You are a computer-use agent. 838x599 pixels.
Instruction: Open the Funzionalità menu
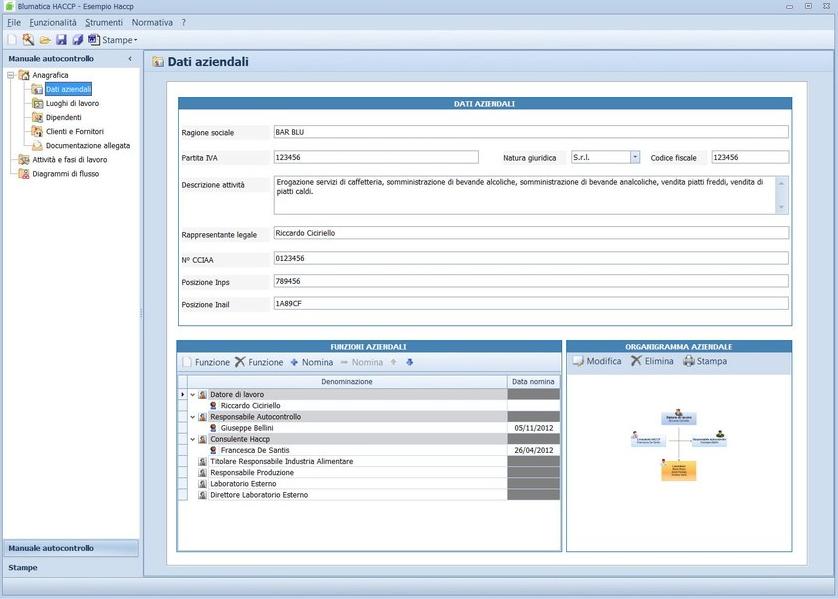tap(53, 22)
